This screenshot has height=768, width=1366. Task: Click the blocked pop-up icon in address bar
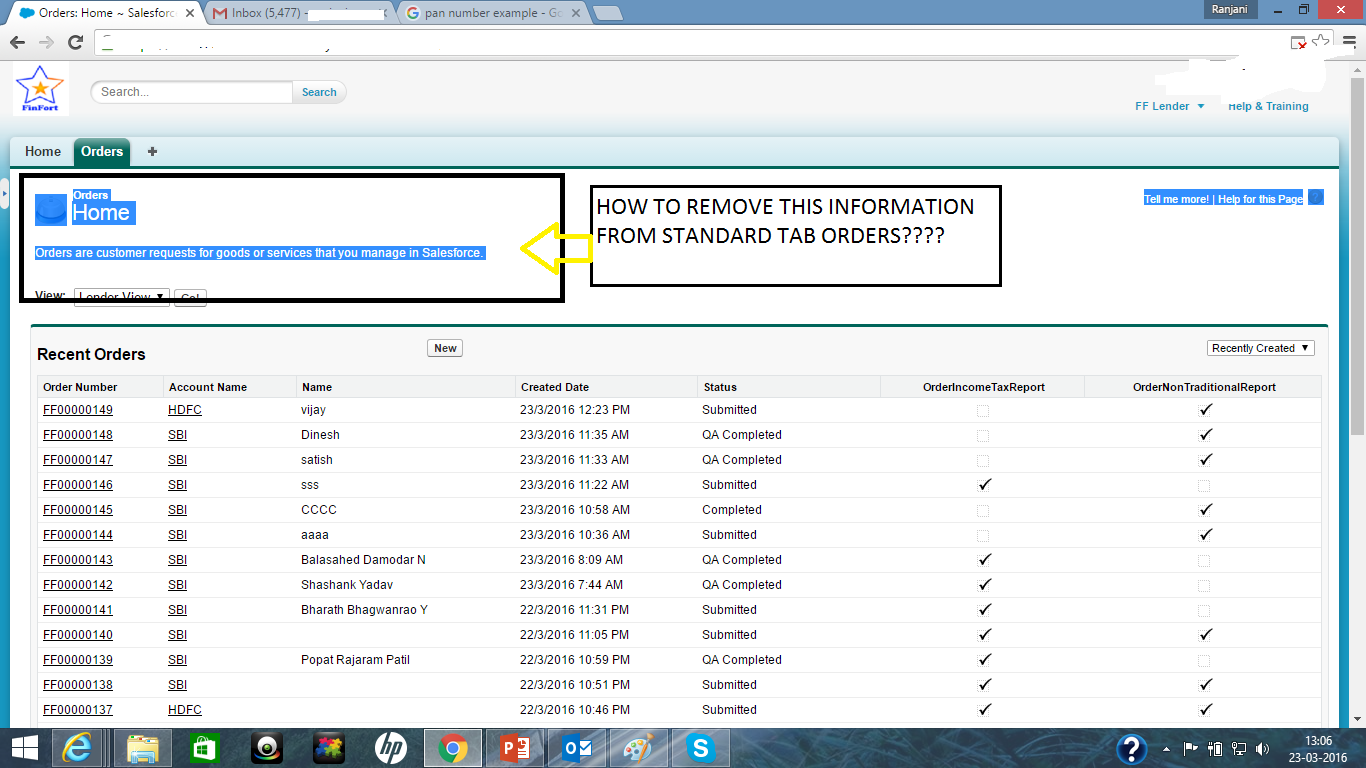pos(1298,43)
